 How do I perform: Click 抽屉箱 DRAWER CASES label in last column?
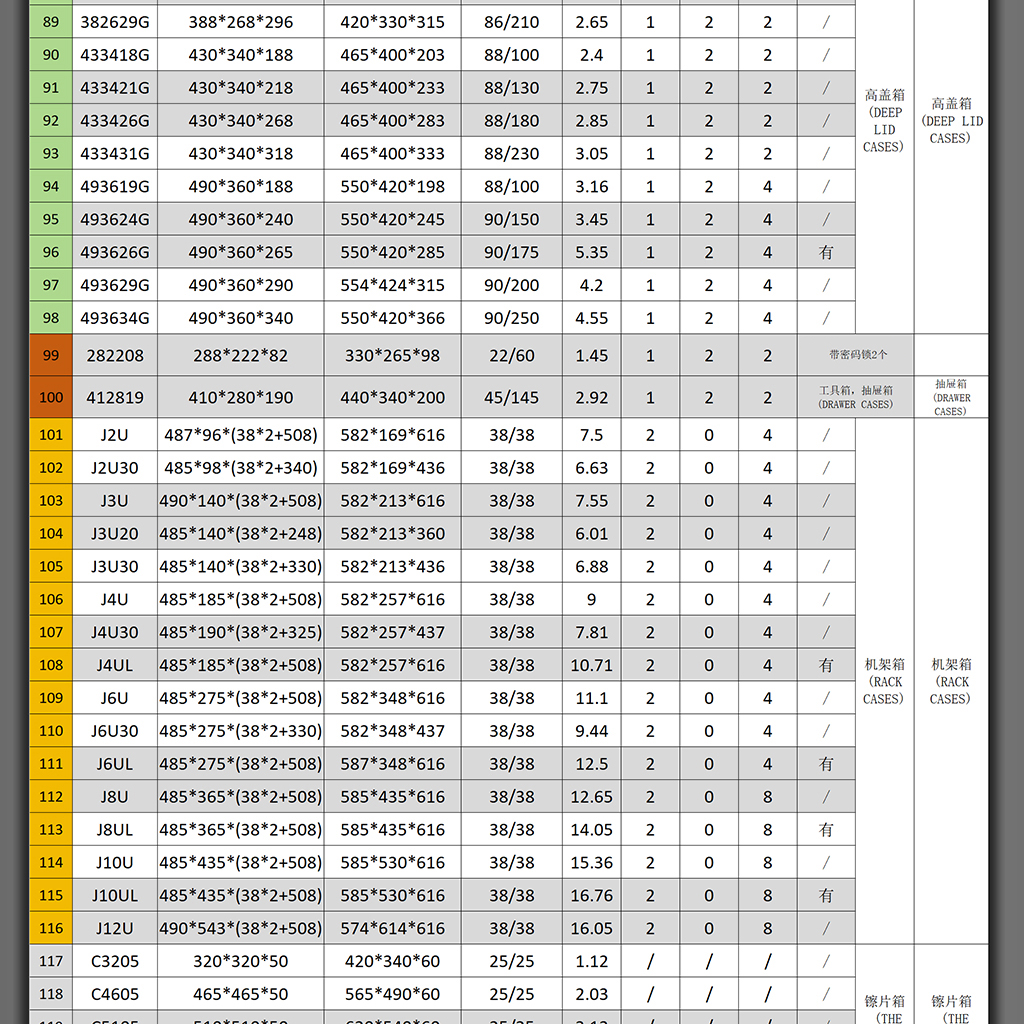point(951,397)
